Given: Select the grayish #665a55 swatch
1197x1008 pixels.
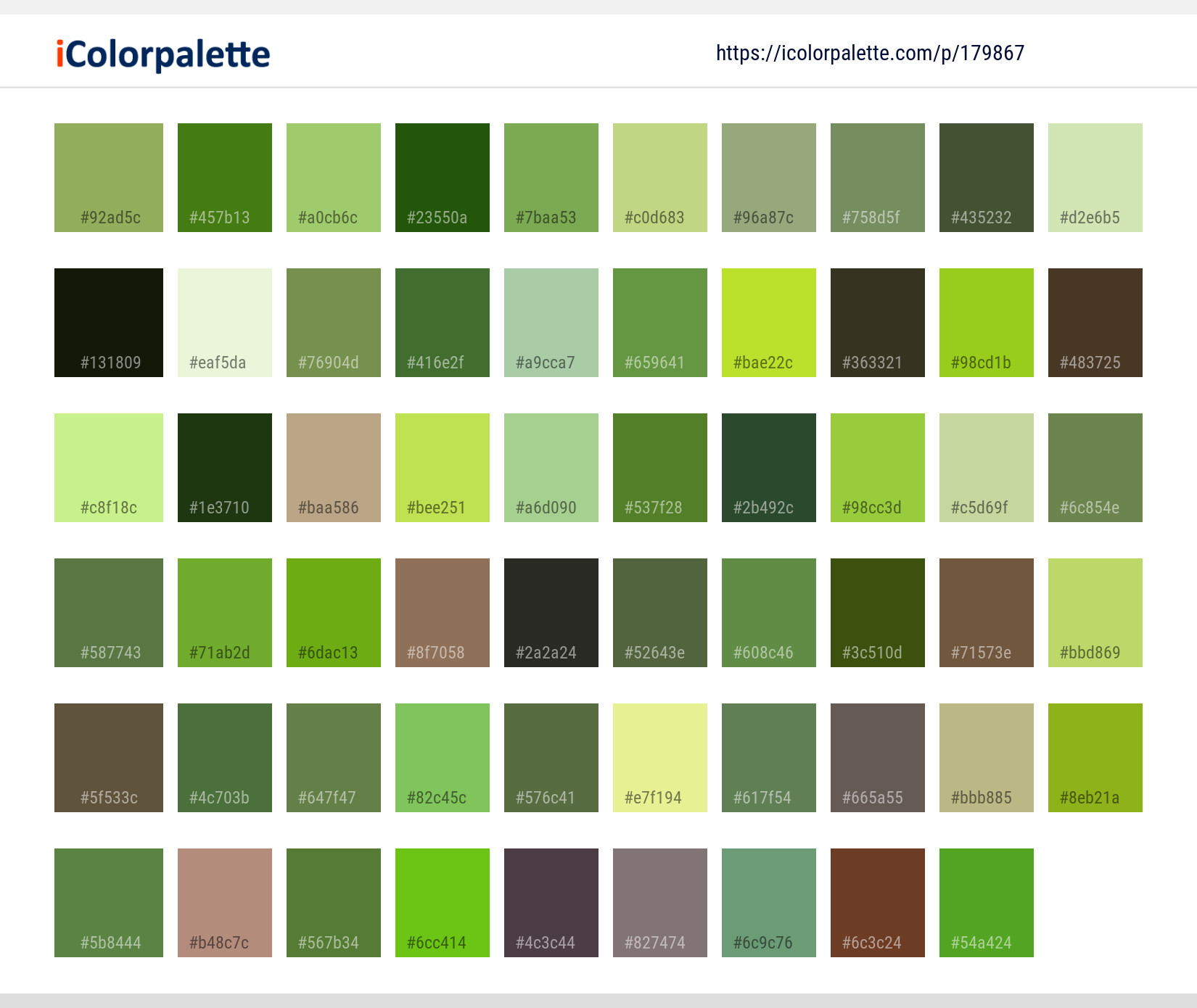Looking at the screenshot, I should [878, 758].
